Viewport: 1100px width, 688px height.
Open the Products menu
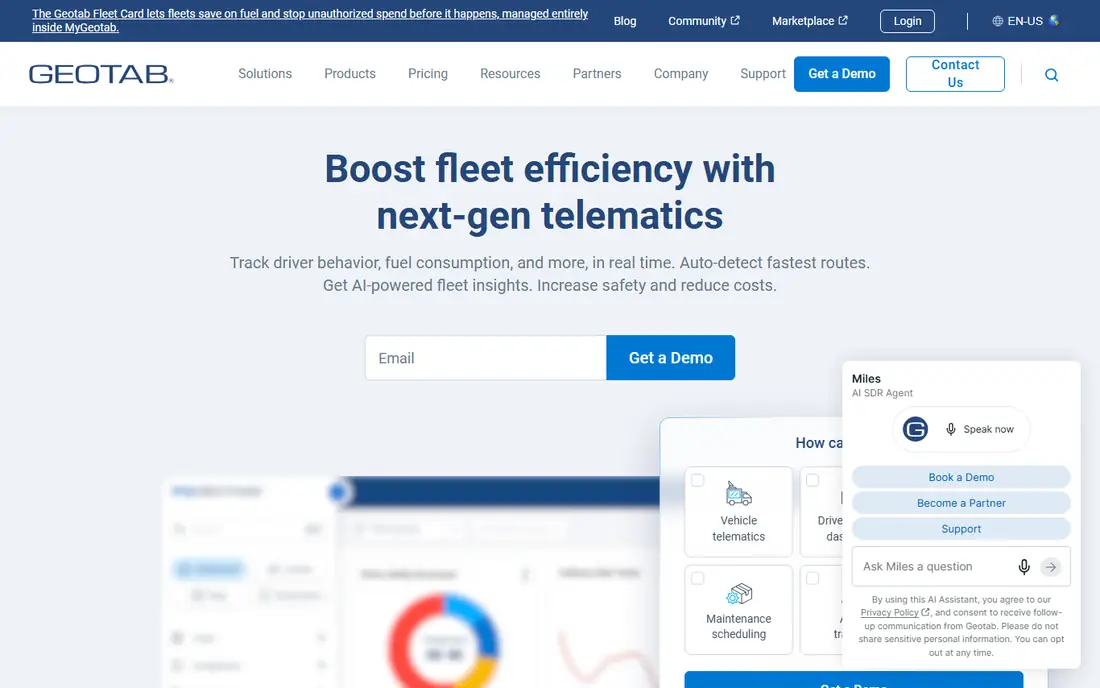(x=349, y=74)
